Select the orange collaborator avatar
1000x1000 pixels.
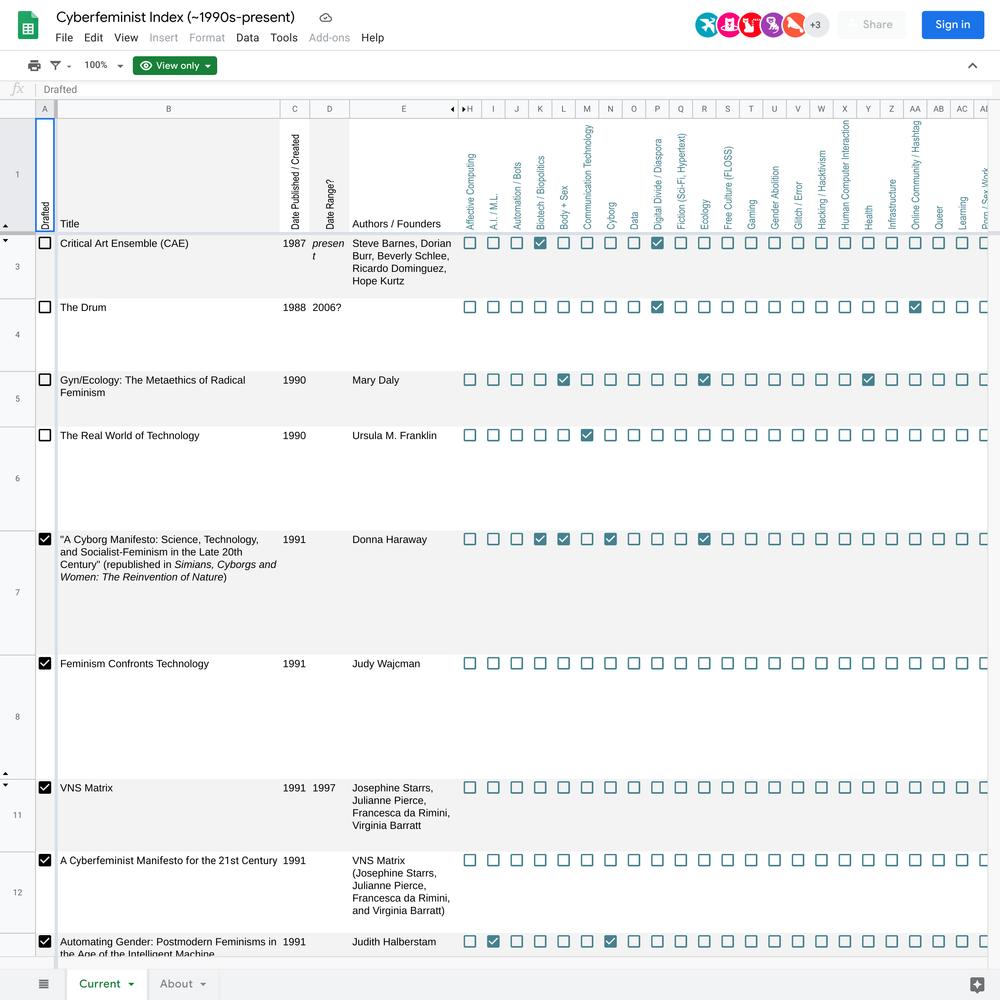pos(794,25)
